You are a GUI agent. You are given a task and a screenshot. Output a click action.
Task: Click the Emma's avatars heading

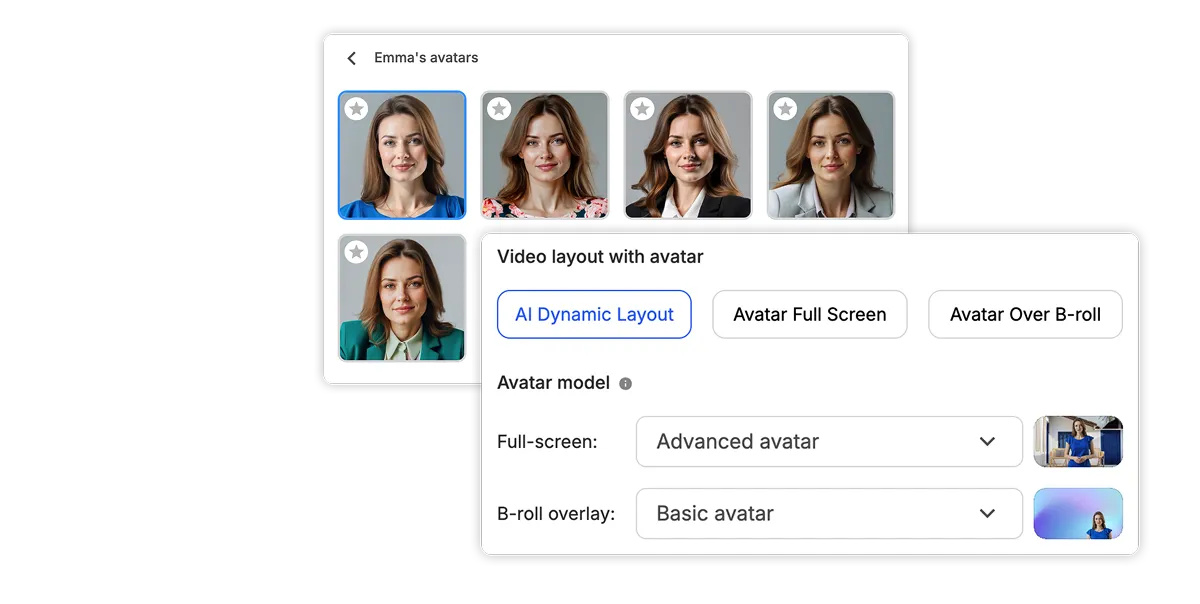[x=426, y=58]
